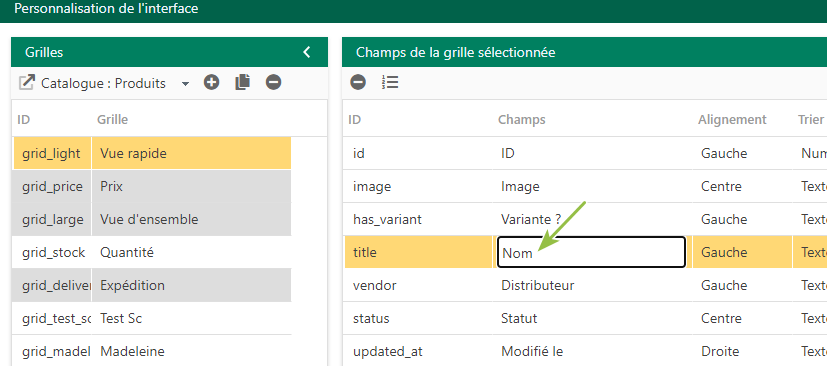Click the remove grid minus icon
This screenshot has height=366, width=827.
(x=273, y=82)
